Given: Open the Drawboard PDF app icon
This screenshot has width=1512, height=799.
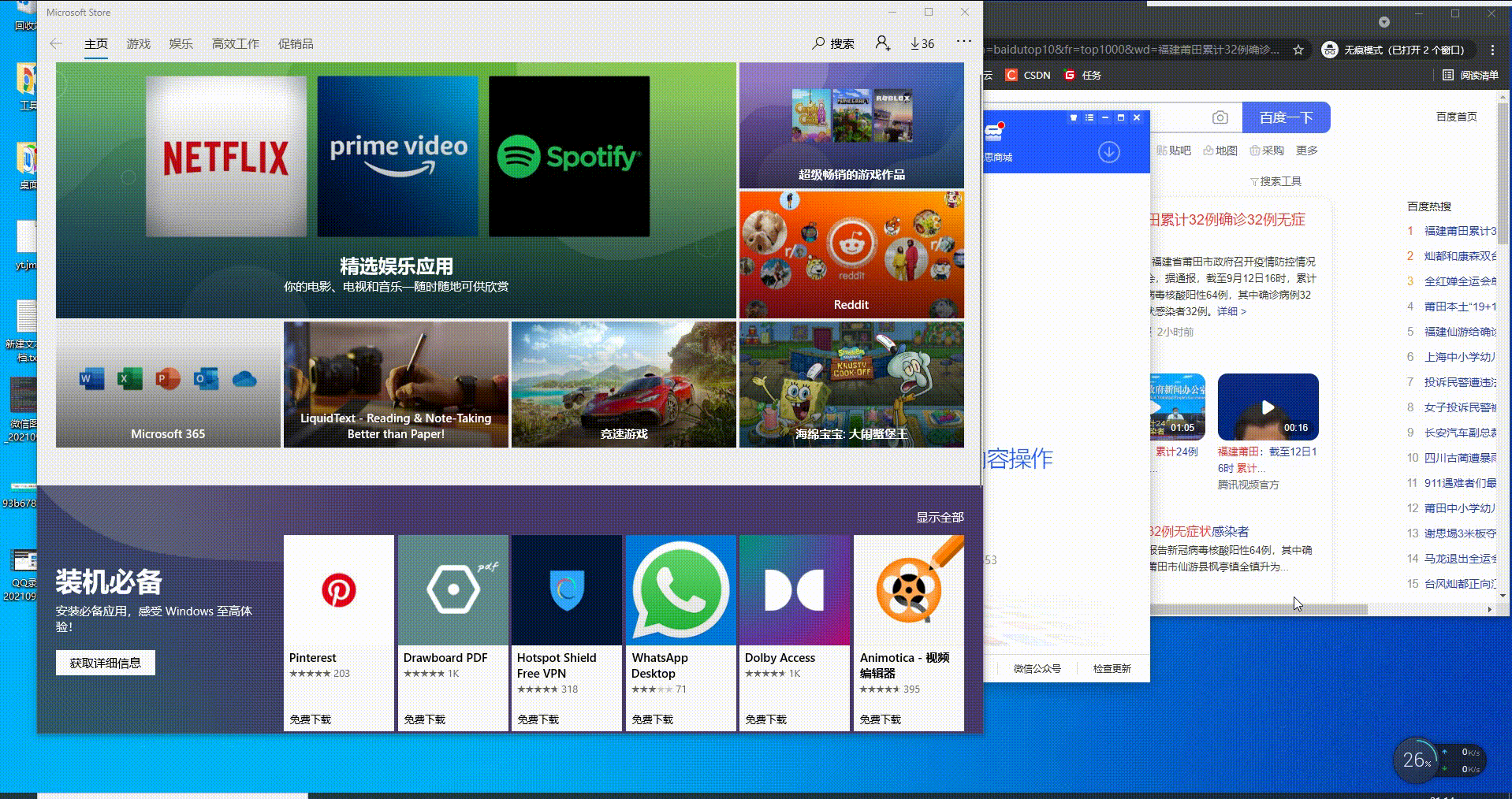Looking at the screenshot, I should pyautogui.click(x=453, y=590).
